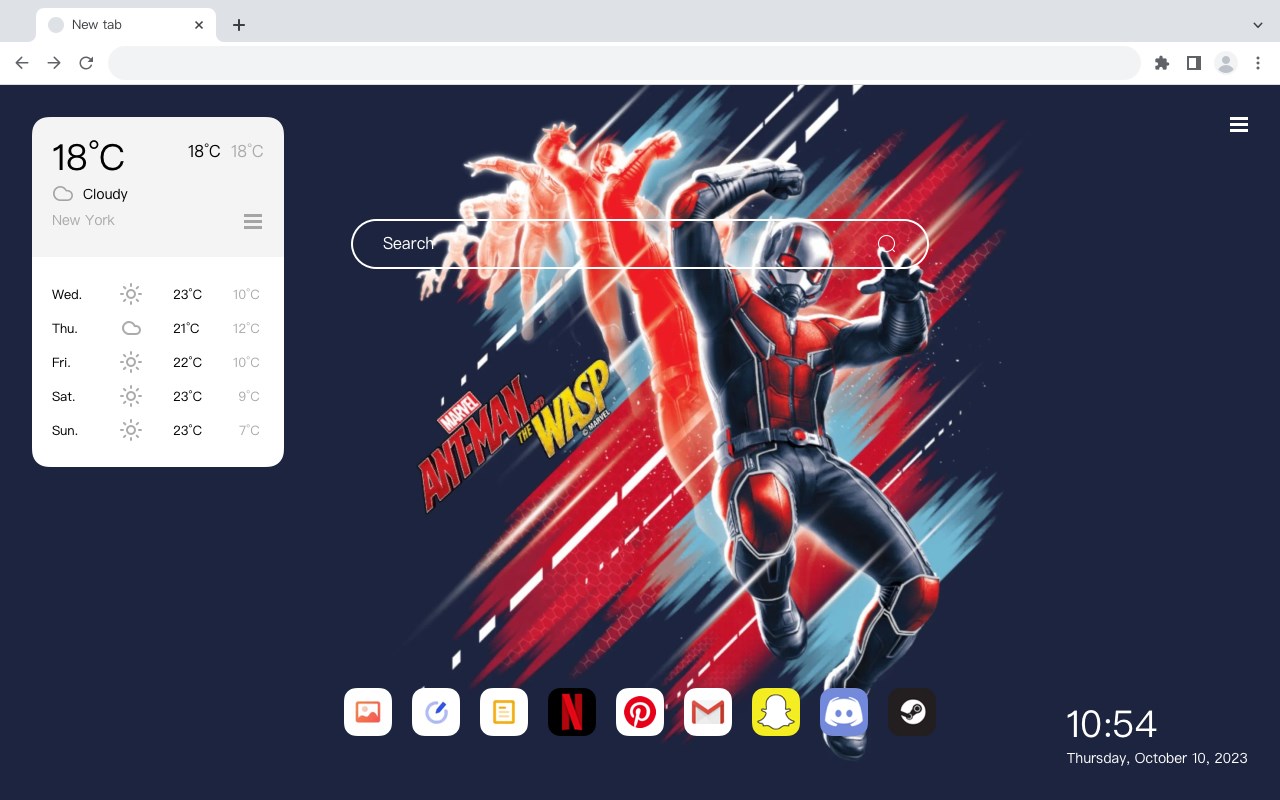
Task: Click Saturday's low of 9°C
Action: [x=249, y=396]
